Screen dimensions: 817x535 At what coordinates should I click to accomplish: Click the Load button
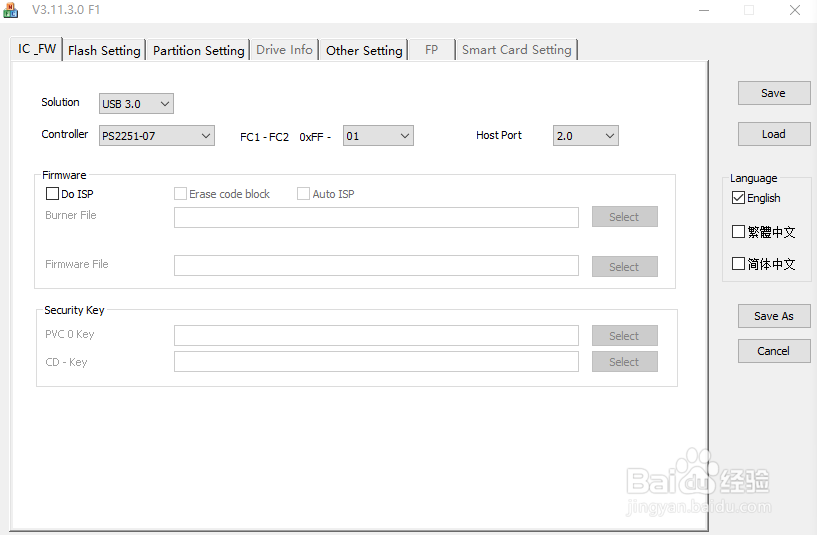[x=774, y=134]
